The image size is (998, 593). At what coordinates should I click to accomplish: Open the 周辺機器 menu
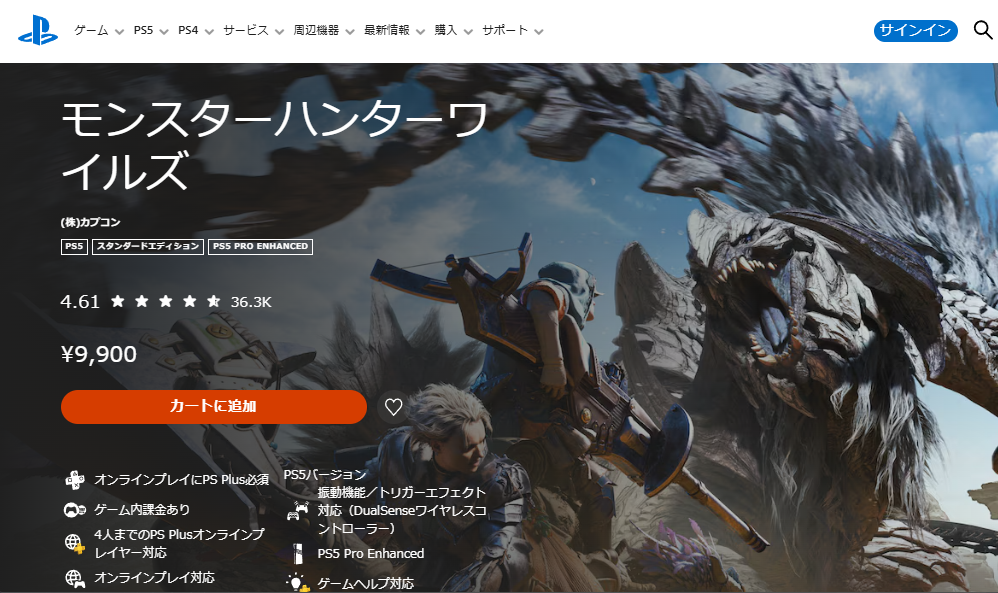click(x=324, y=31)
